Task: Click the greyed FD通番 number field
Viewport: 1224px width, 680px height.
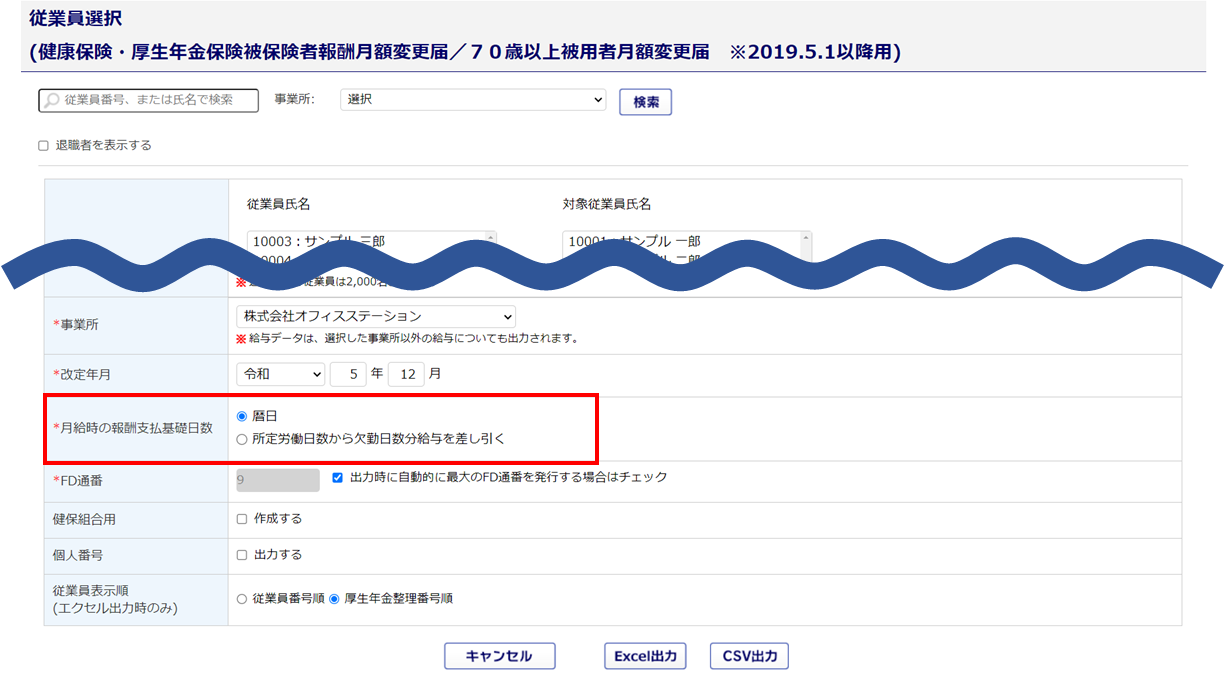Action: click(x=277, y=480)
